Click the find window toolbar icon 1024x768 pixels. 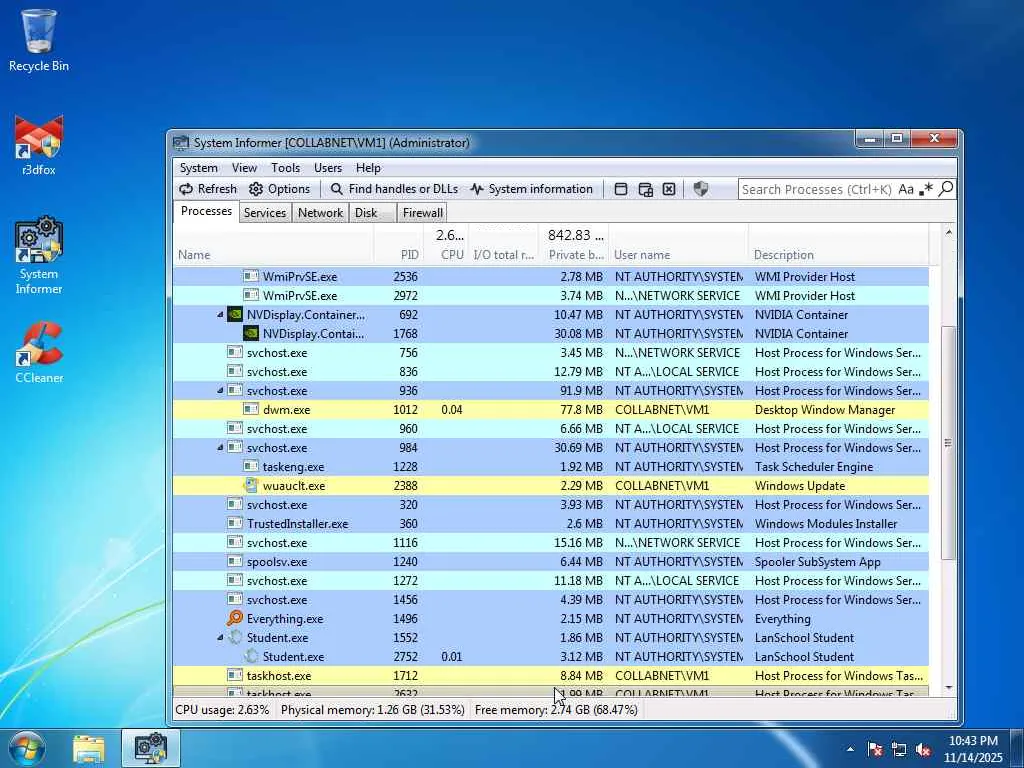(621, 189)
